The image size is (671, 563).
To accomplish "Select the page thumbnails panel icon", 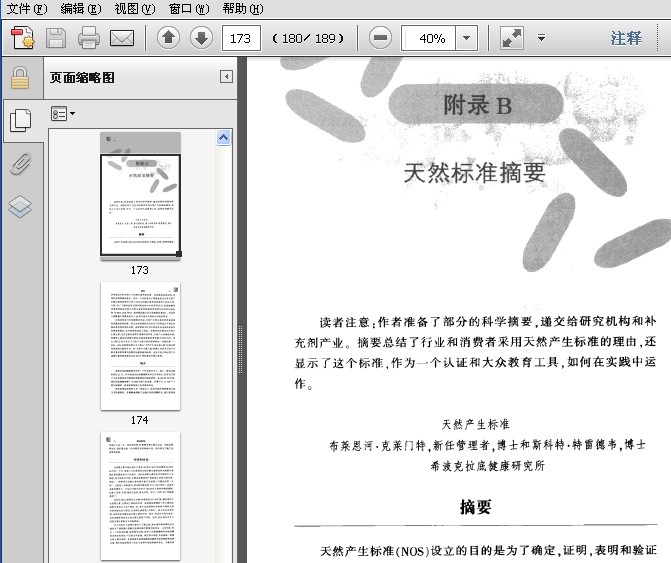I will pos(20,120).
